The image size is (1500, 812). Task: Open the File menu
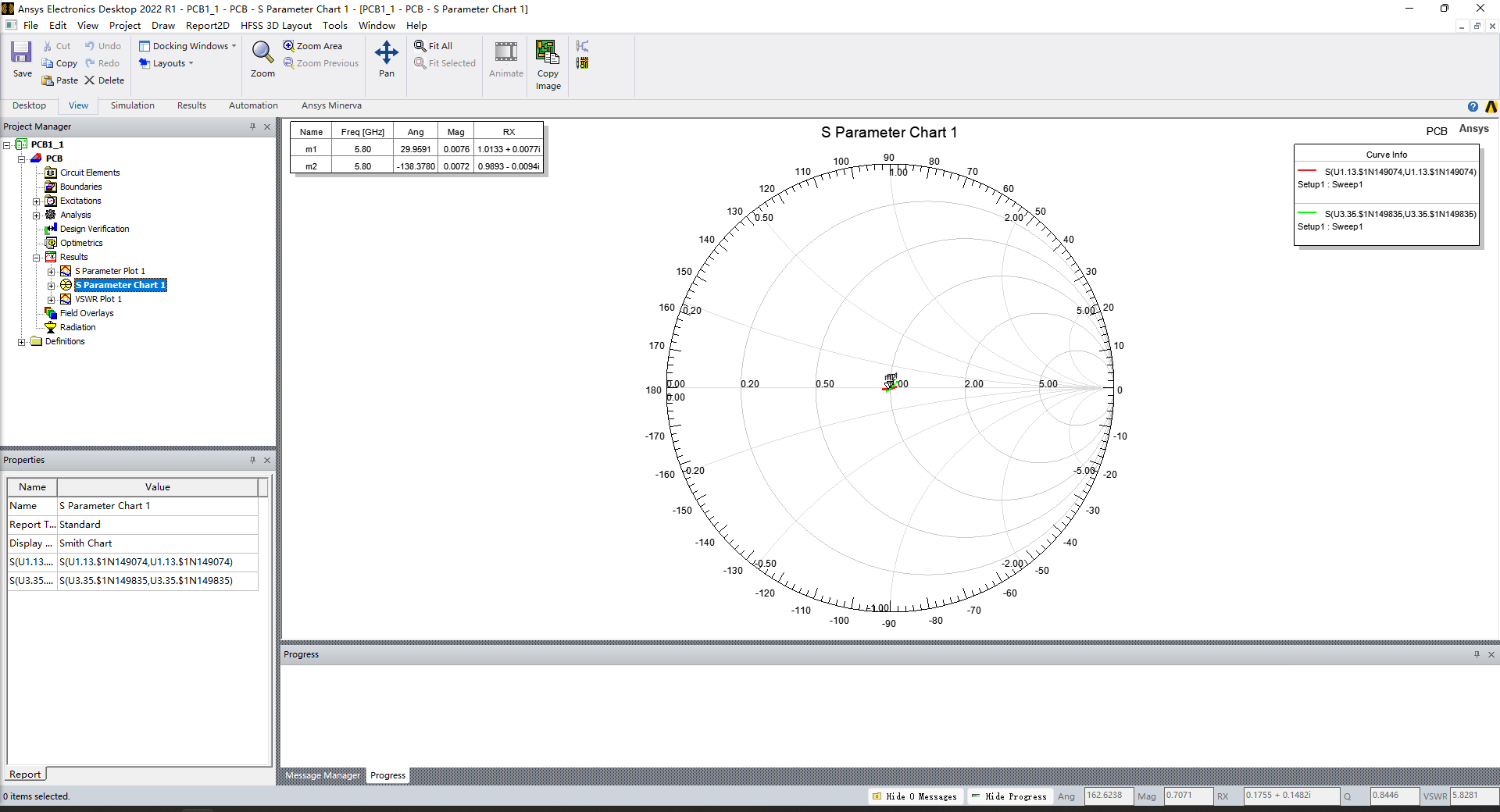[x=30, y=25]
